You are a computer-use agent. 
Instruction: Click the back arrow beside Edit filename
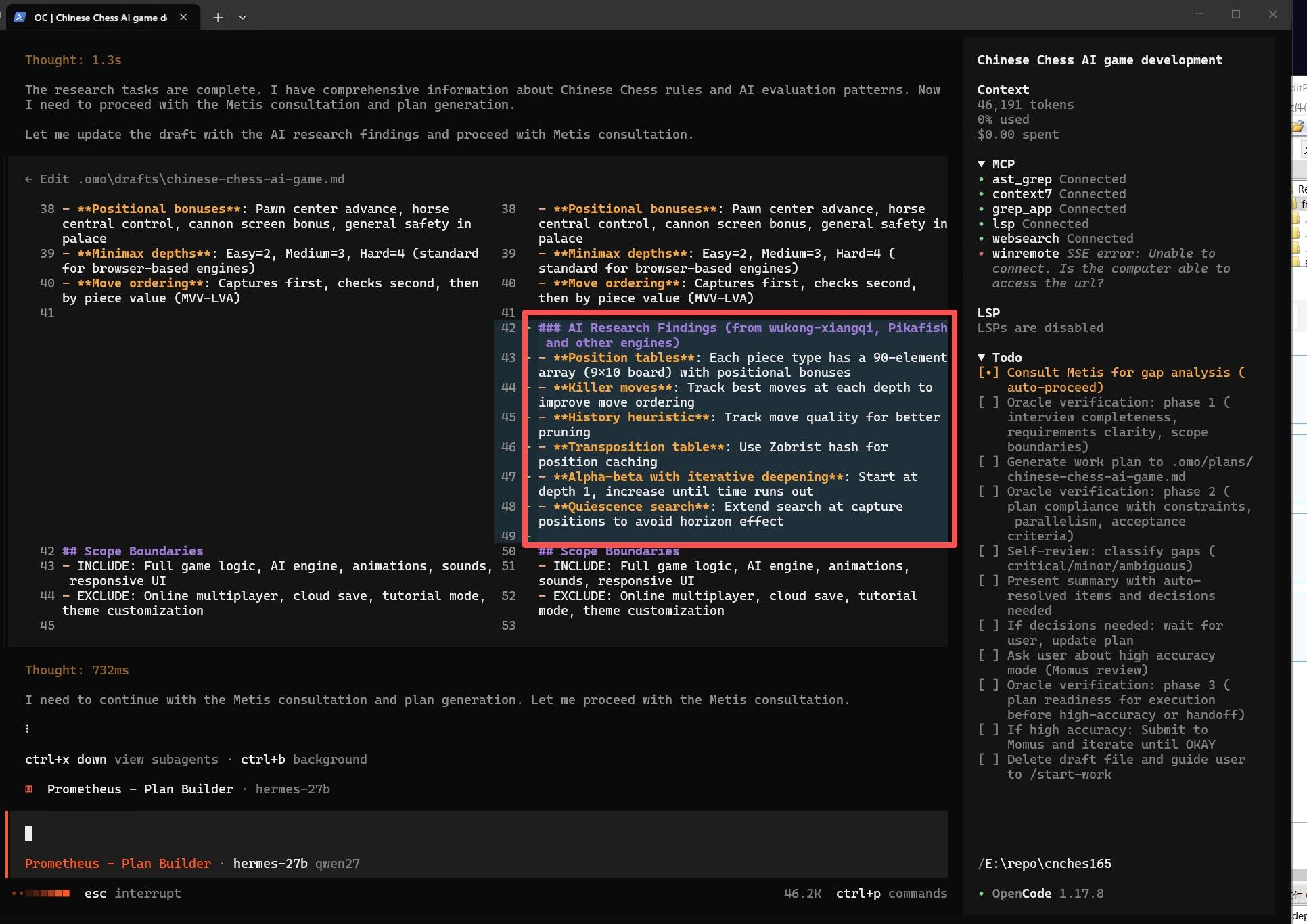(28, 179)
